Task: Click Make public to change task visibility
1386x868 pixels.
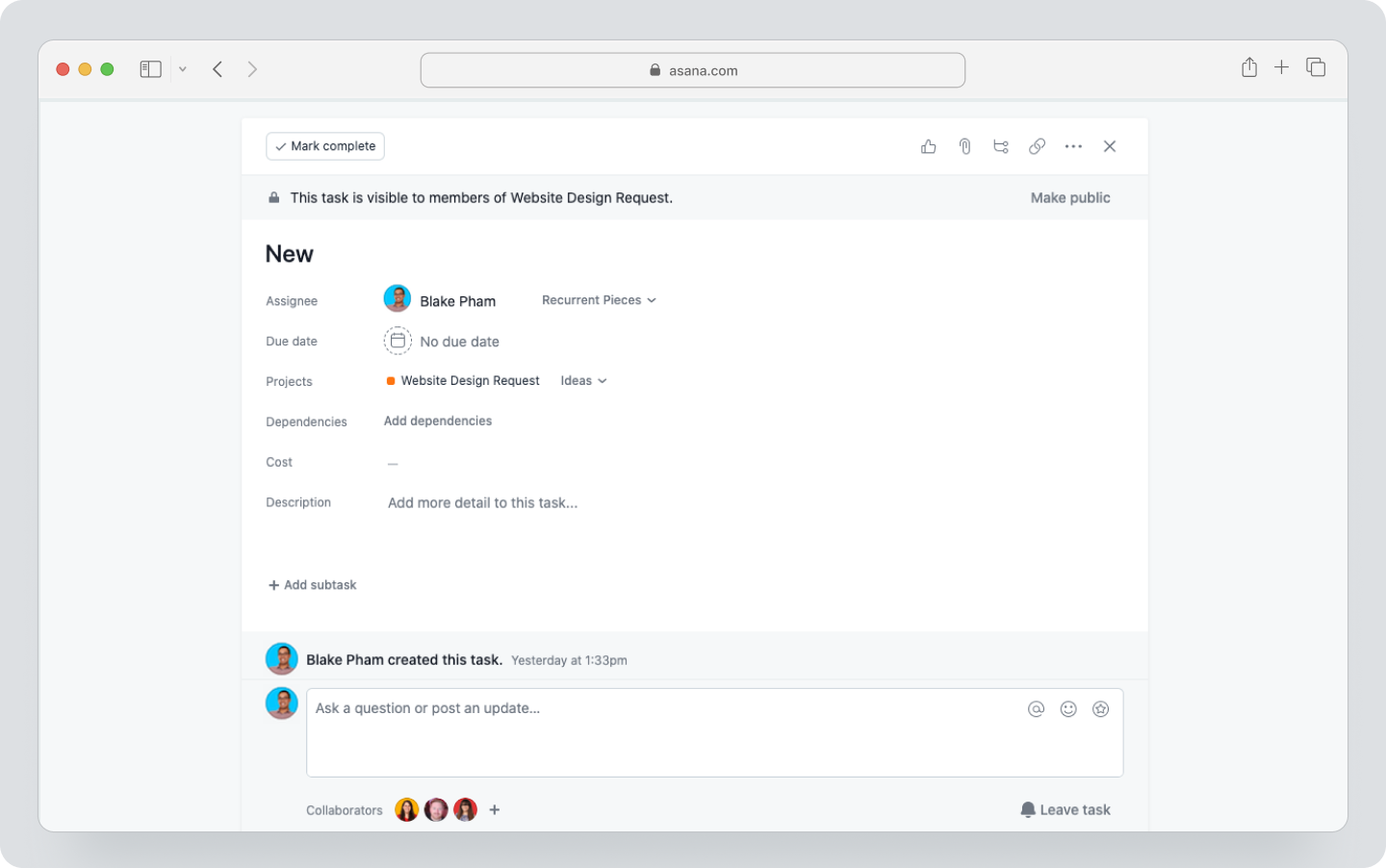Action: point(1069,197)
